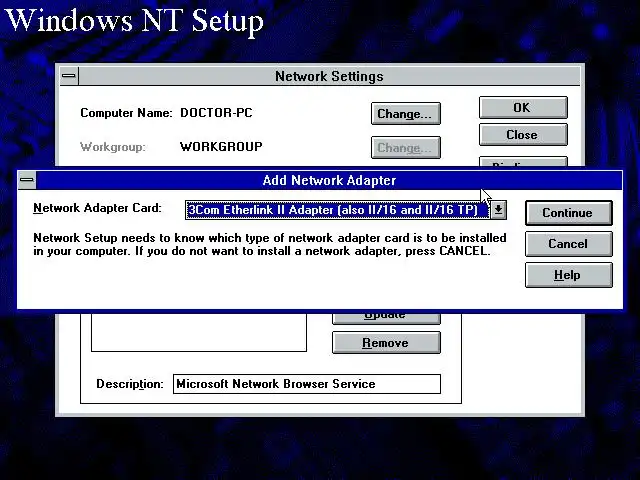Open the Add Network Adapter system menu box
640x480 pixels.
(27, 180)
